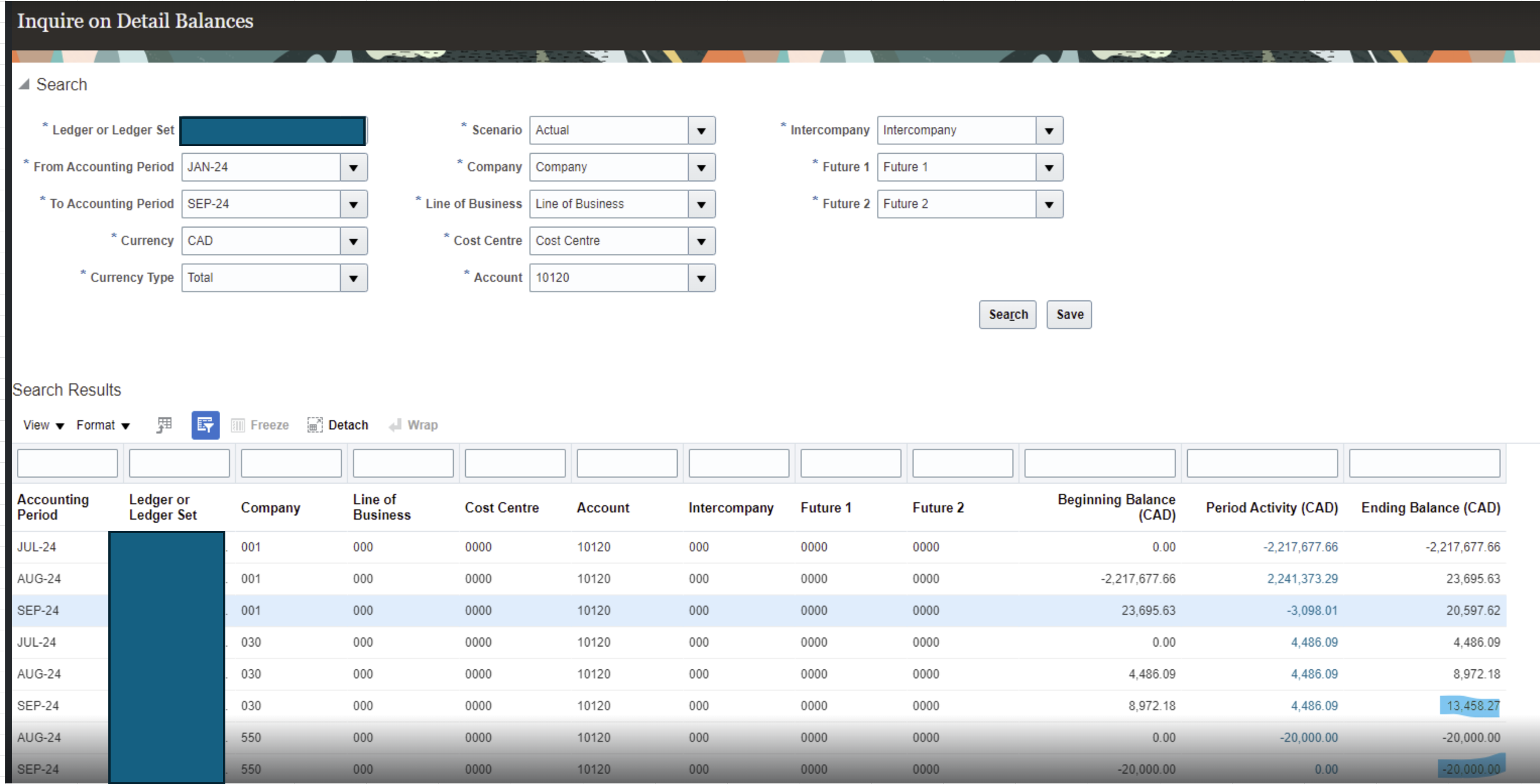Open period activity link -2,217,677.66

tap(1300, 547)
